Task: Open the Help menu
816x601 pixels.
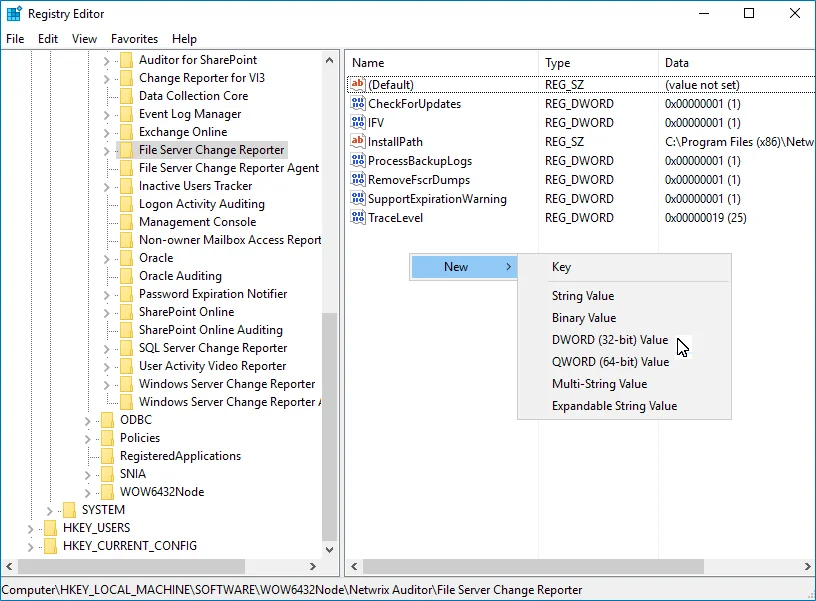Action: (184, 39)
